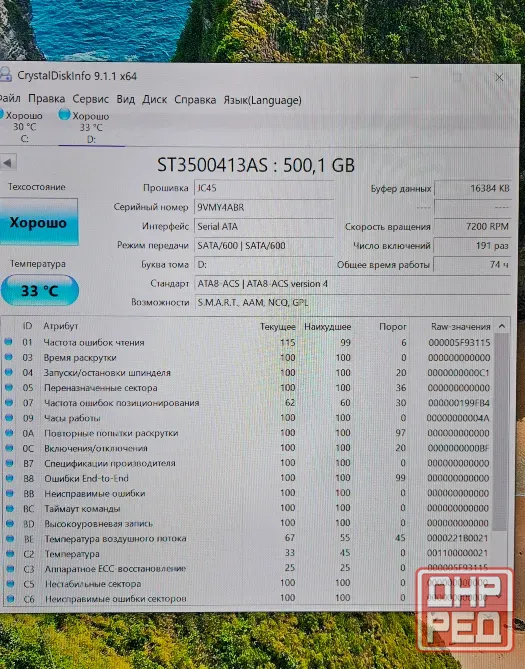Select the row Аппаратное ECC восстановление
Screen dimensions: 525x670
248,569
